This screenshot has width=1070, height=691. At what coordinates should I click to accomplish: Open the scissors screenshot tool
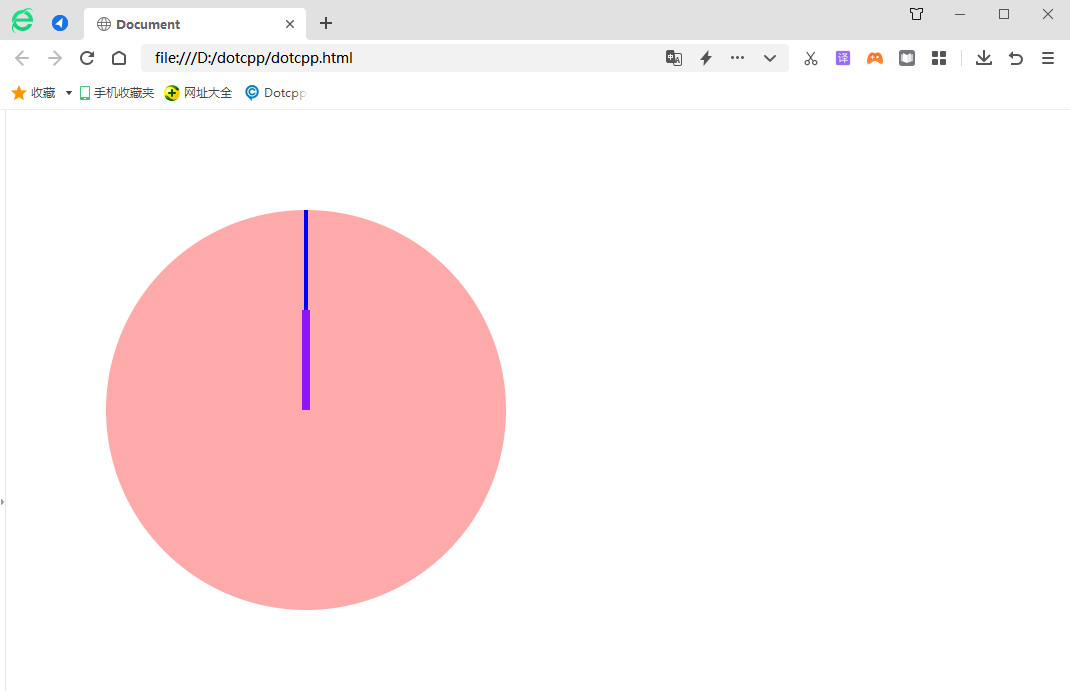811,58
